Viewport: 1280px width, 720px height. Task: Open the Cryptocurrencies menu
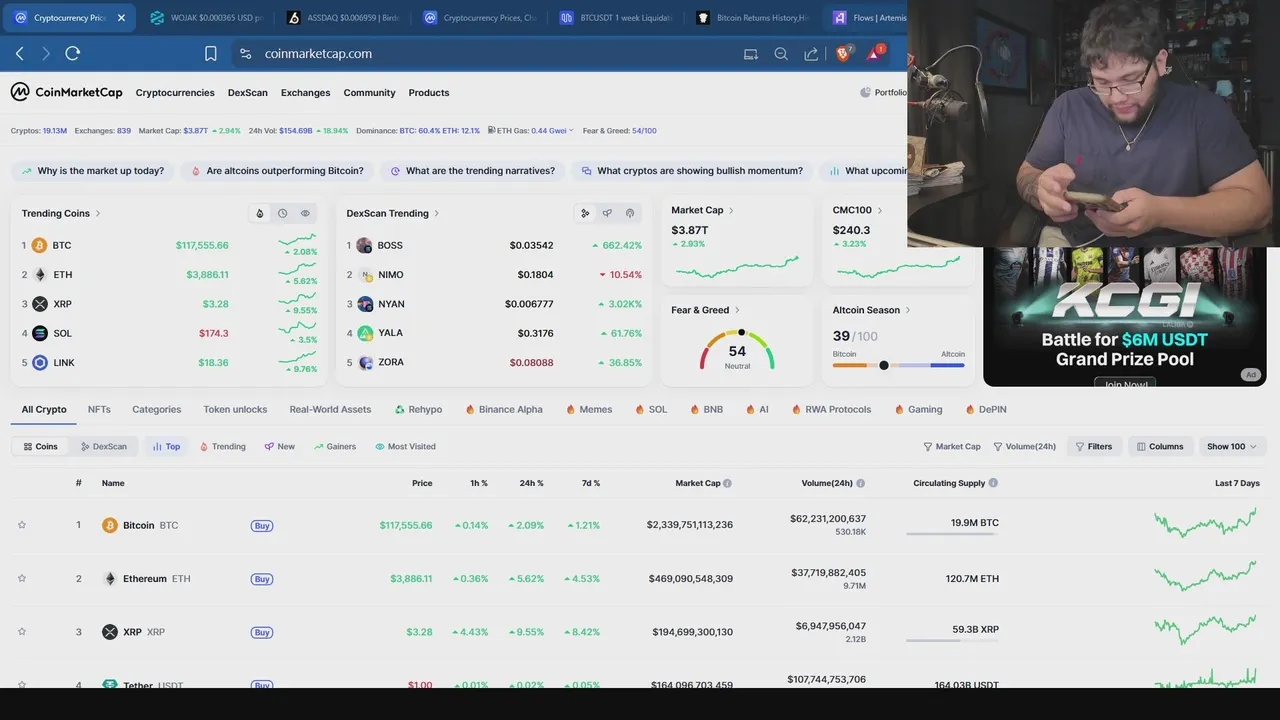(175, 93)
